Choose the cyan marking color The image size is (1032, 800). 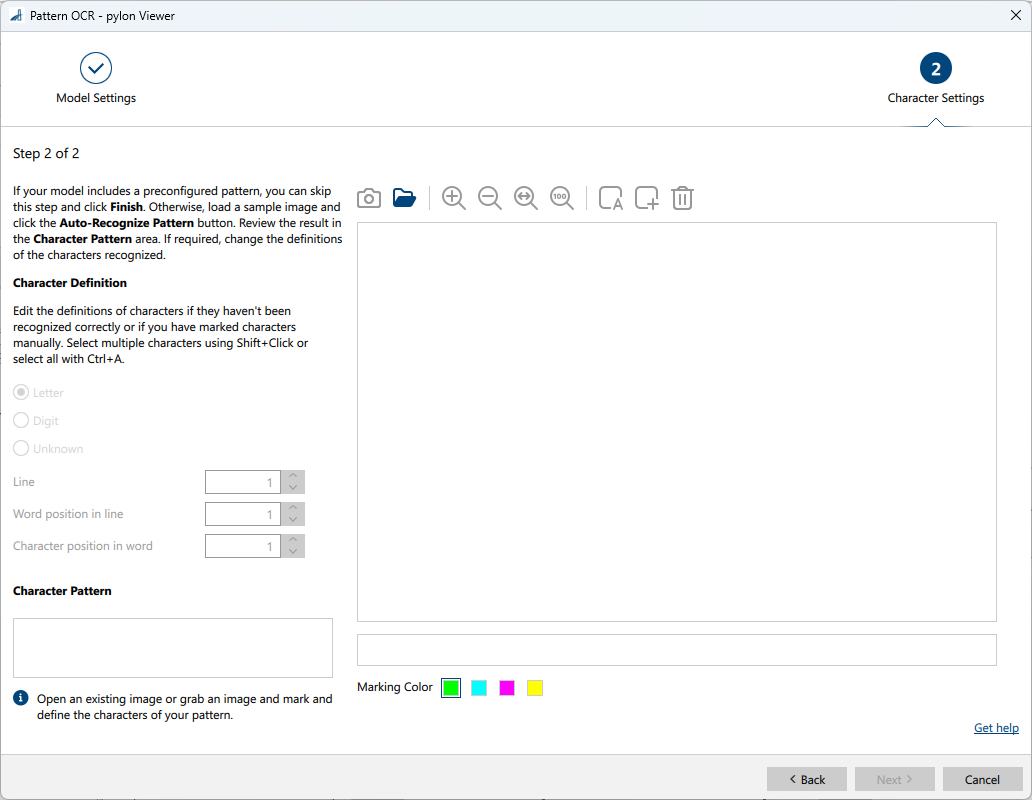pyautogui.click(x=479, y=688)
